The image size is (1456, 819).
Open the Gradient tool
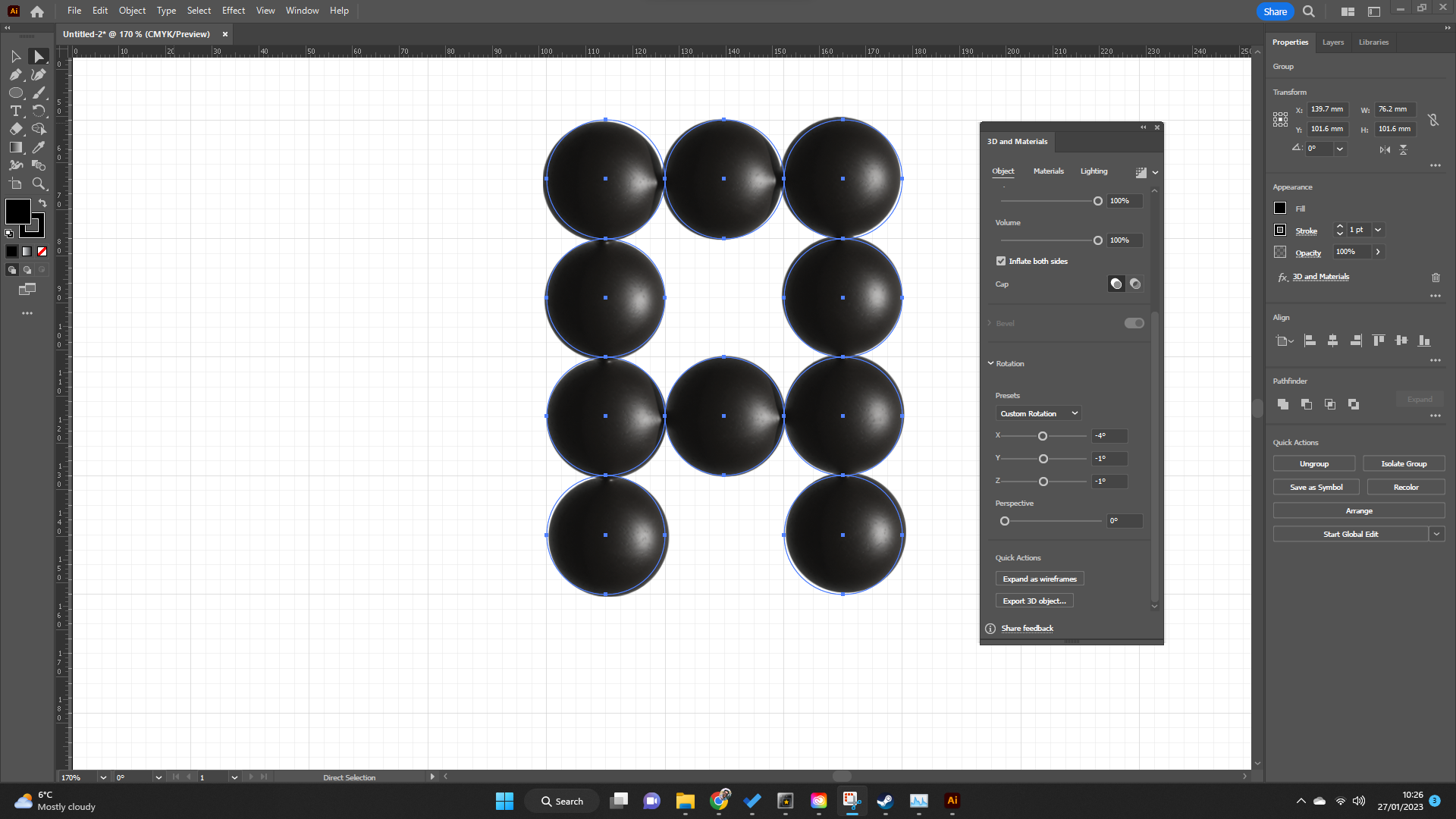pyautogui.click(x=16, y=147)
